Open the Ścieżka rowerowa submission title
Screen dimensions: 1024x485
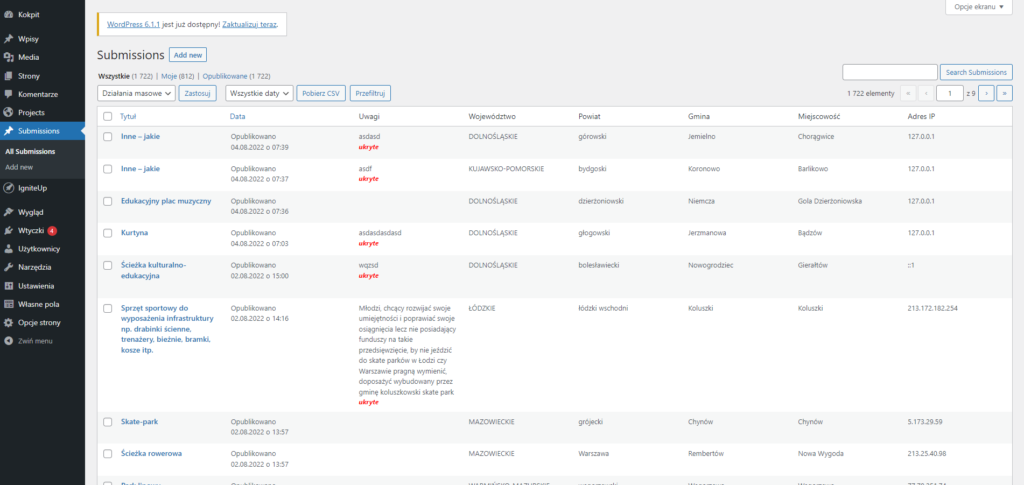coord(152,453)
